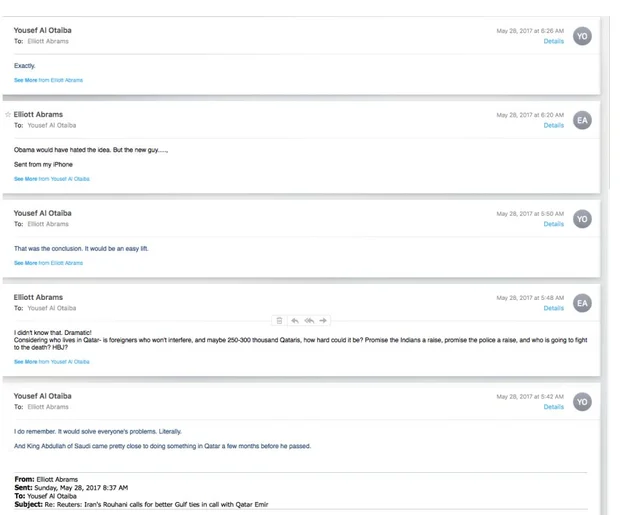
Task: Open See More under "easy lift" message
Action: (48, 263)
